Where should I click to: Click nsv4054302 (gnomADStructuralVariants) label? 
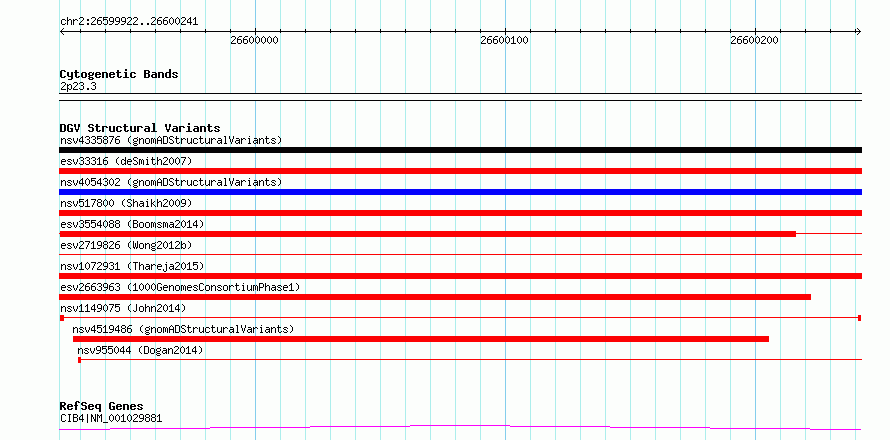click(171, 182)
